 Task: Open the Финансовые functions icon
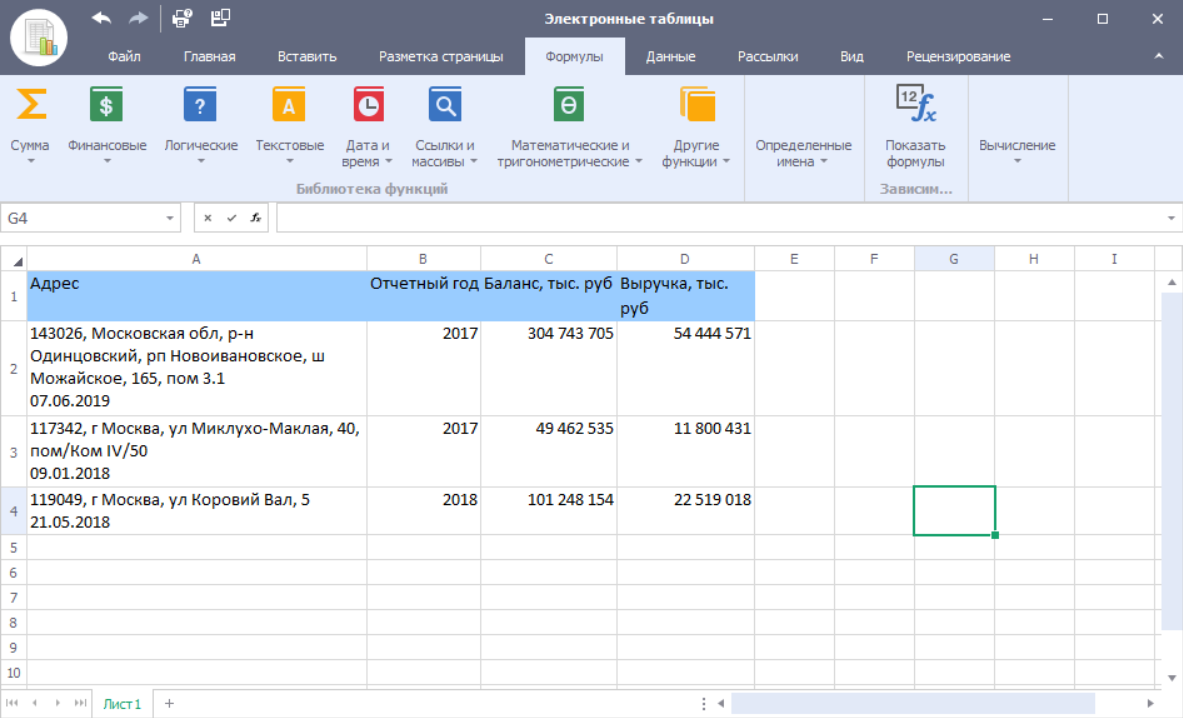(107, 104)
